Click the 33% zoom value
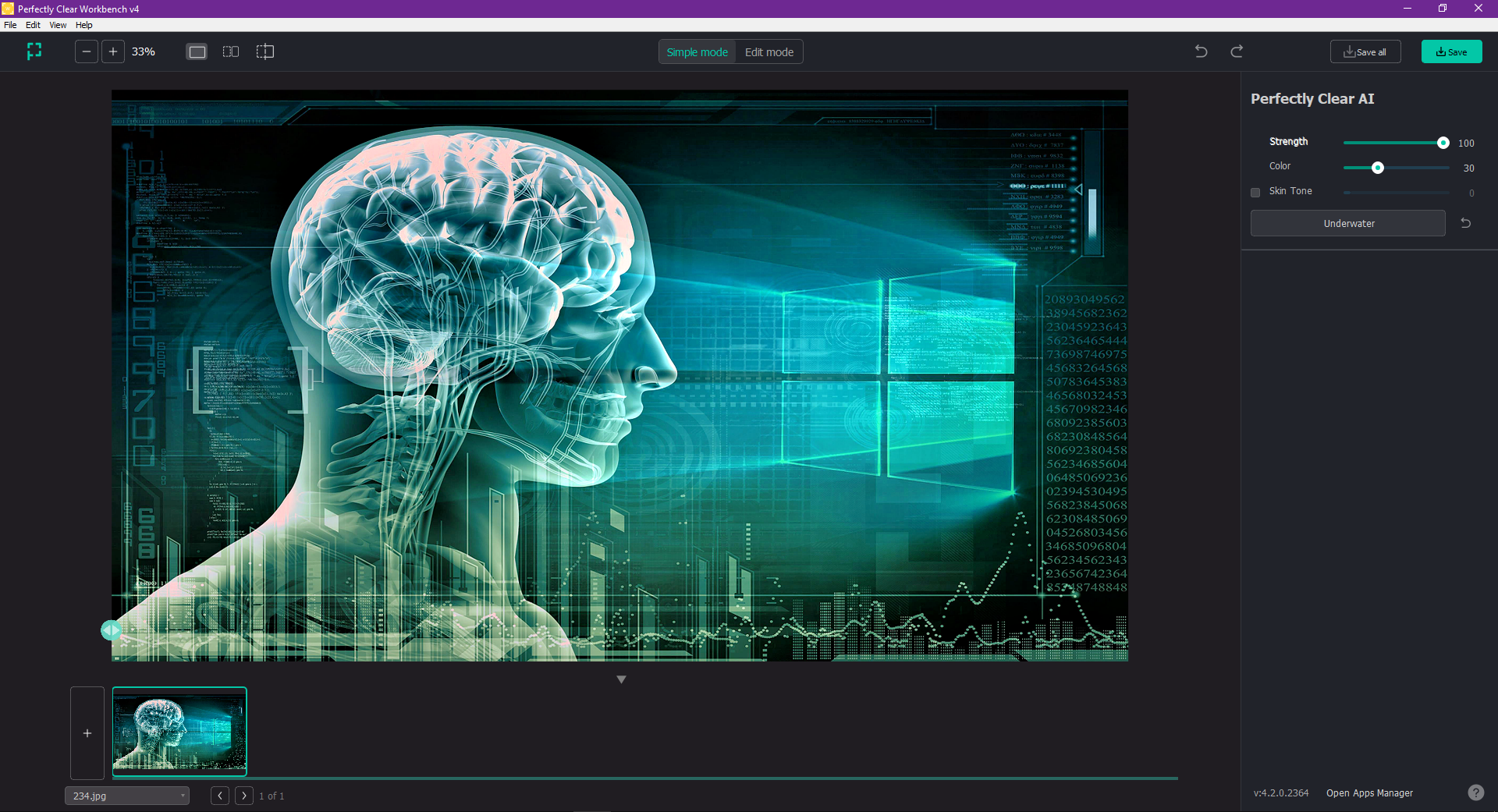Screen dimensions: 1498x812 [144, 51]
